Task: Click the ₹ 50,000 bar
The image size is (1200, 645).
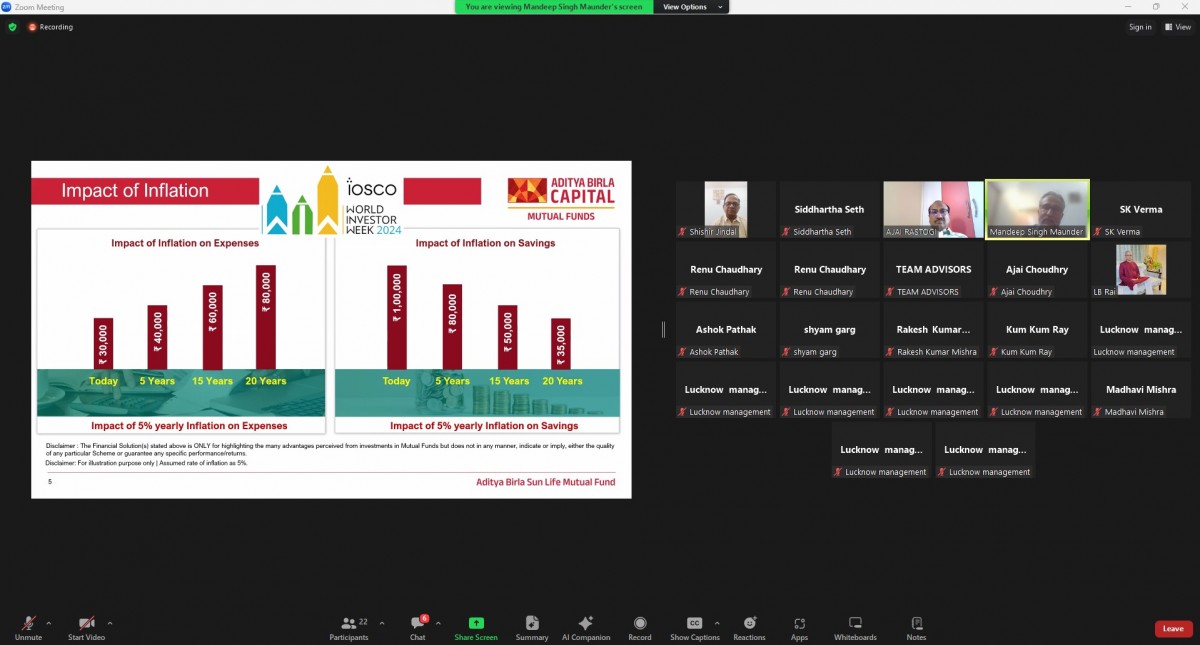Action: tap(508, 337)
